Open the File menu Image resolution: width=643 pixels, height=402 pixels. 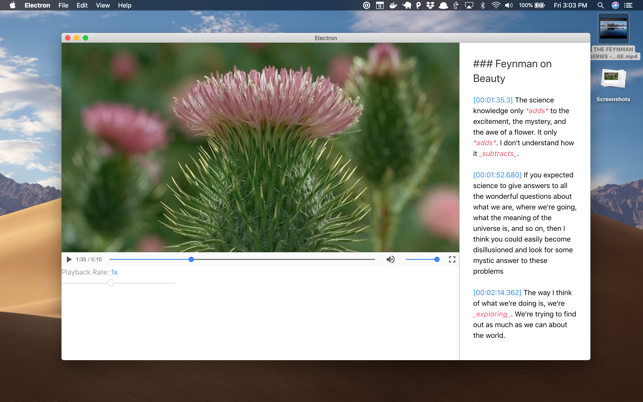63,5
